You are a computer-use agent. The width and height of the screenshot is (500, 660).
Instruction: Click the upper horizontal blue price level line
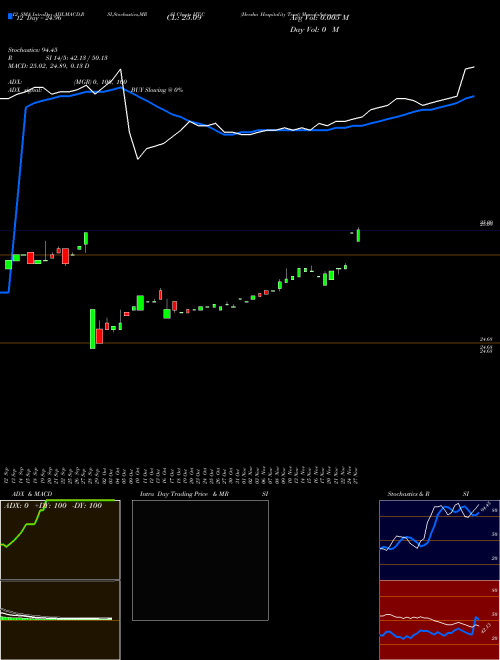(x=250, y=230)
